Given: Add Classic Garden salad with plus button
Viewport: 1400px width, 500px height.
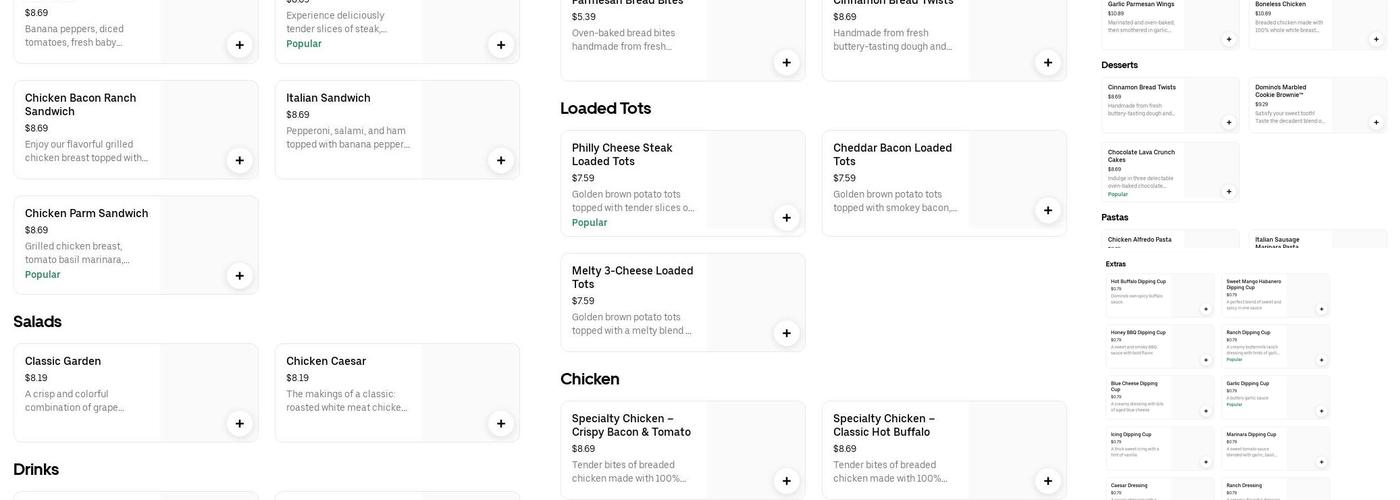Looking at the screenshot, I should 239,424.
